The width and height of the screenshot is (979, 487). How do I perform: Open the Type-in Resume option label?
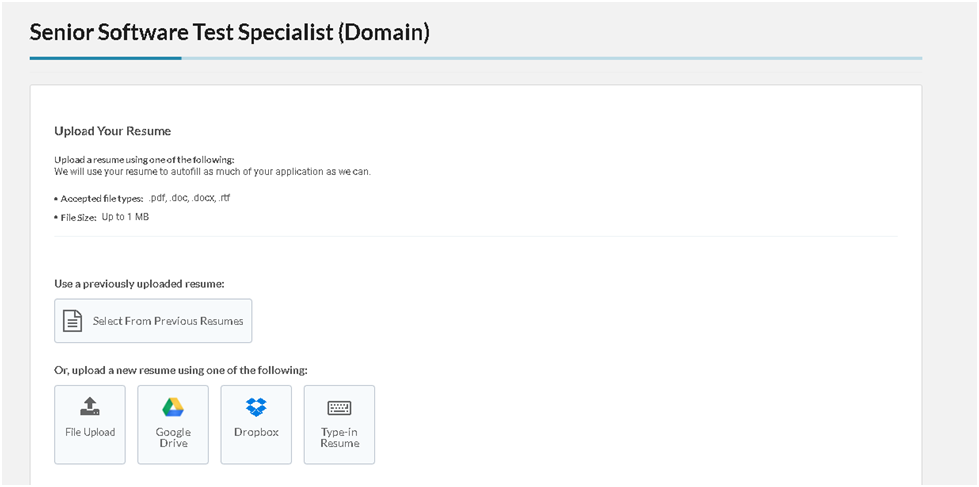(x=340, y=438)
